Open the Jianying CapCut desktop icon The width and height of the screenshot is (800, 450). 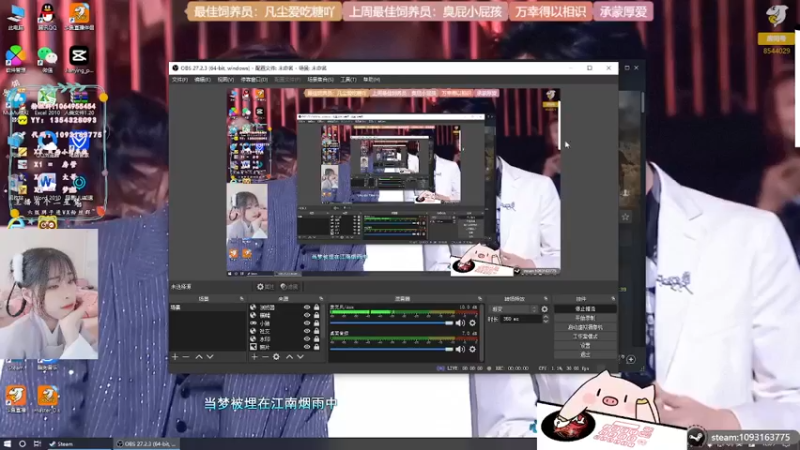[x=79, y=59]
